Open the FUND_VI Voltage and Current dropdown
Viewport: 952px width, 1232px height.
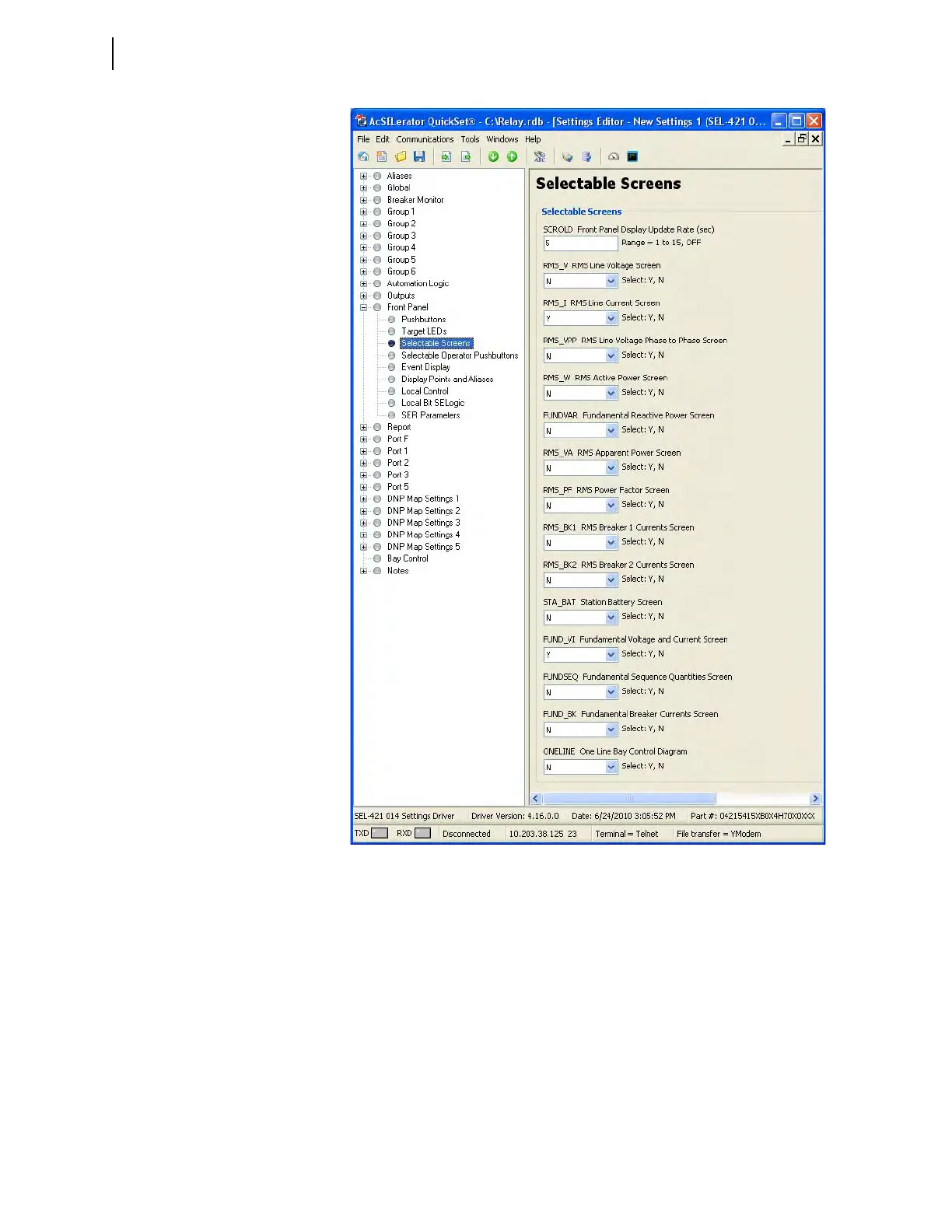pos(611,654)
